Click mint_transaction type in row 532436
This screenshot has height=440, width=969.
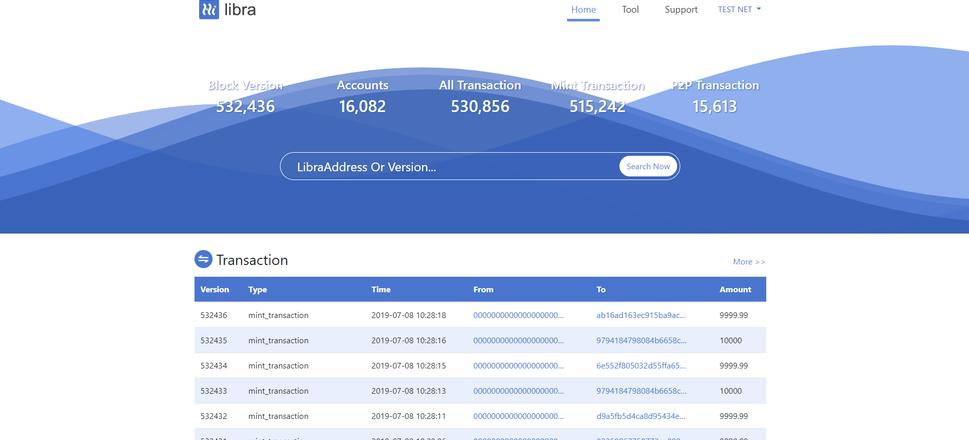[278, 315]
